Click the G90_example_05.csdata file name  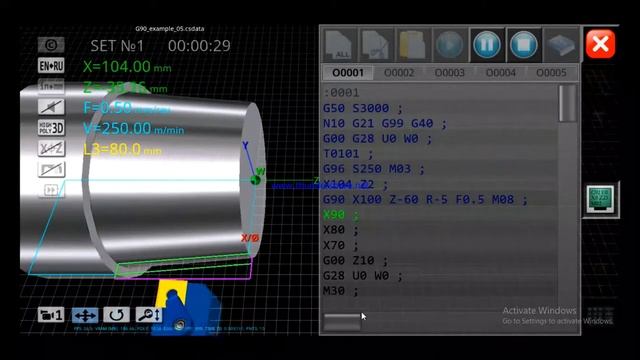pos(170,29)
